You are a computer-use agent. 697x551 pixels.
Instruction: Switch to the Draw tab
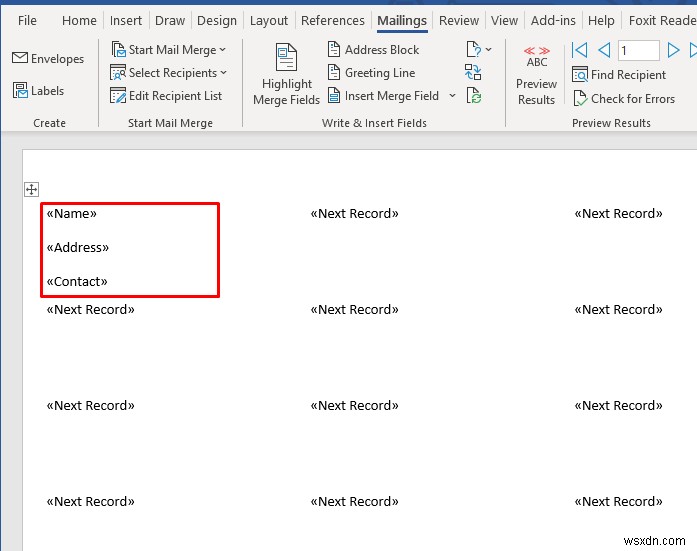(170, 20)
